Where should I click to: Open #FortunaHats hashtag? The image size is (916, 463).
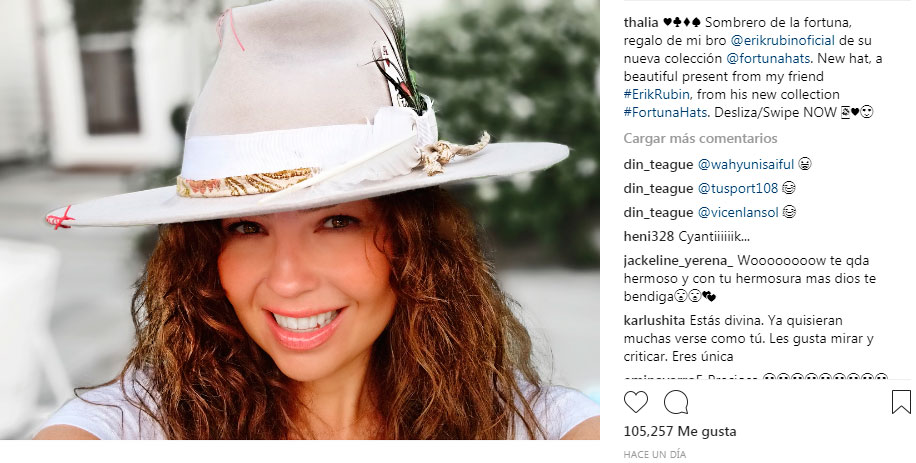tap(665, 112)
